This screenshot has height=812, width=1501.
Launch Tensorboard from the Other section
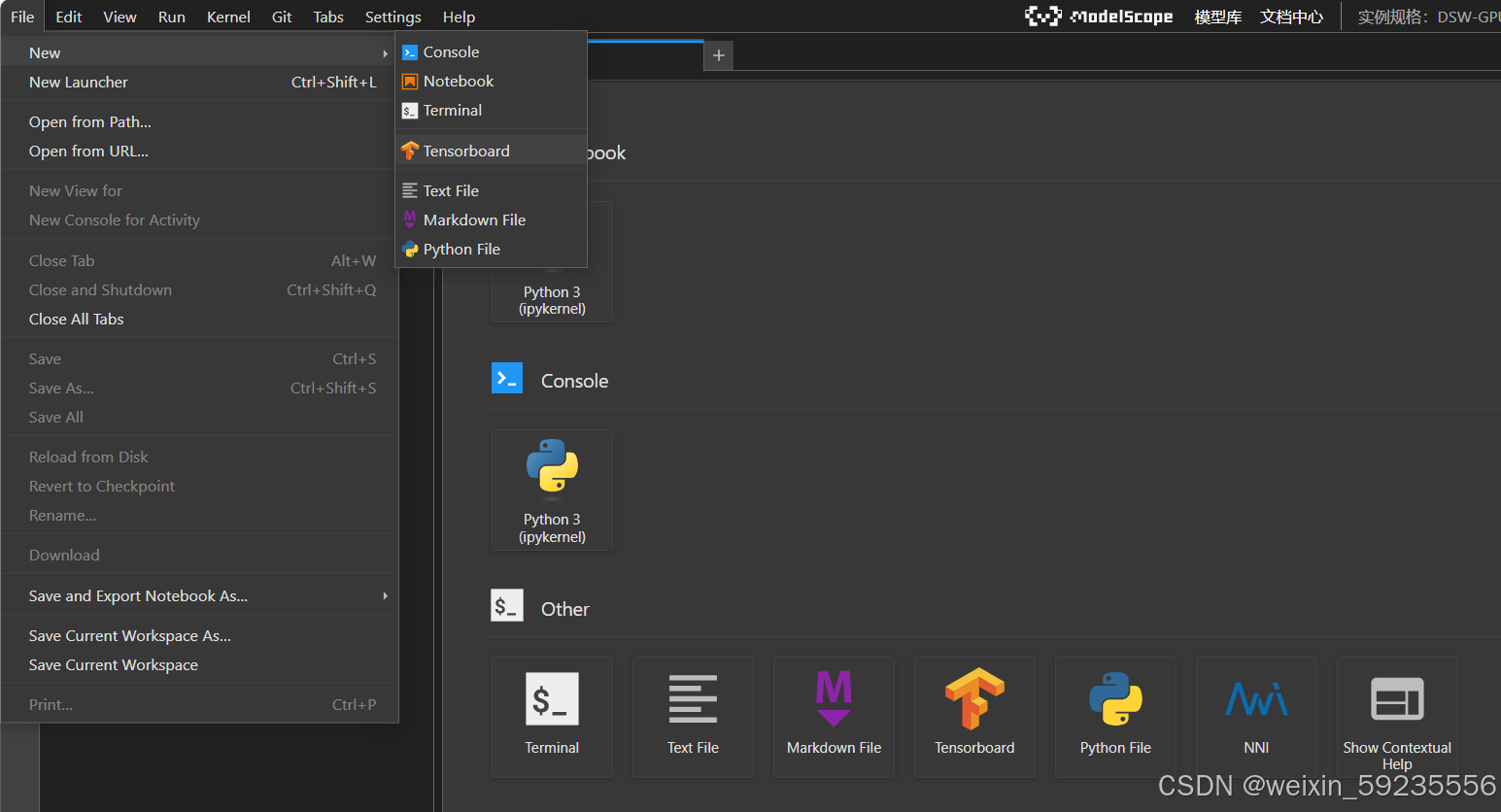click(x=974, y=716)
